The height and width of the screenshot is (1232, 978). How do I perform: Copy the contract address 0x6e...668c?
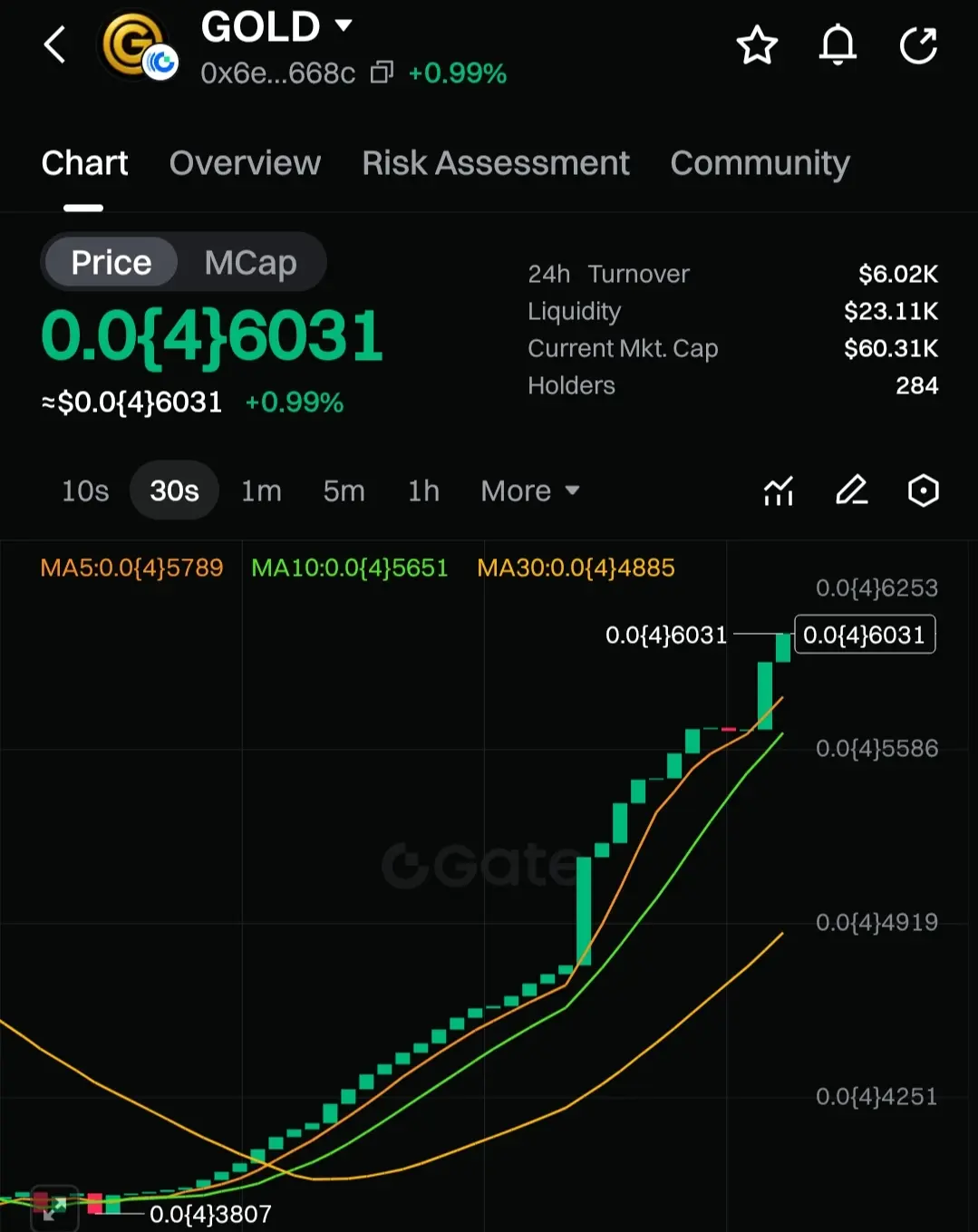tap(382, 72)
